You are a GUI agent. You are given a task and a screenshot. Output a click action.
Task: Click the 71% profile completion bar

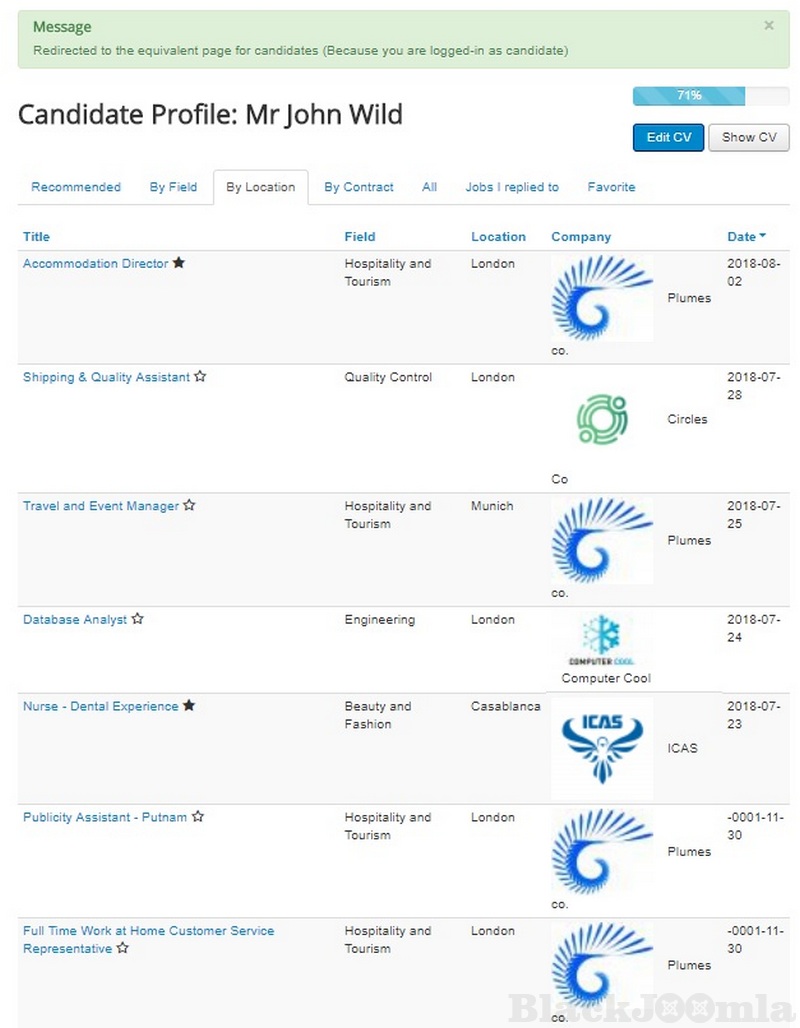tap(710, 96)
